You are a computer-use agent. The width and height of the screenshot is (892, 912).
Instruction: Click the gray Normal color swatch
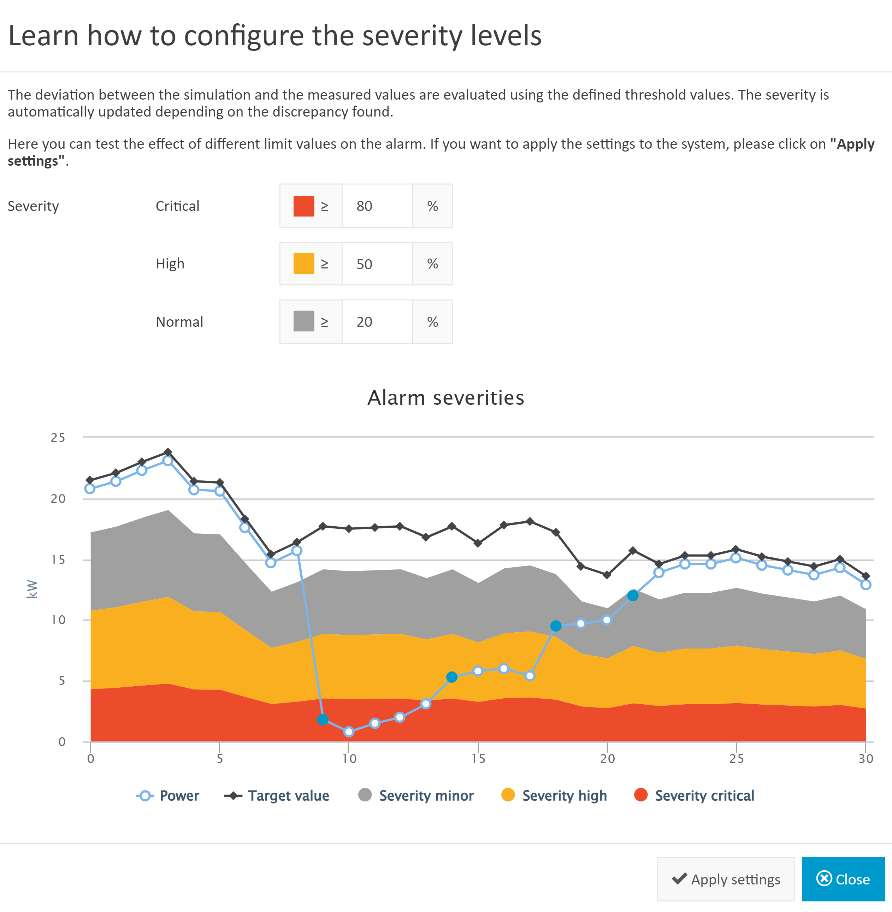click(x=304, y=321)
